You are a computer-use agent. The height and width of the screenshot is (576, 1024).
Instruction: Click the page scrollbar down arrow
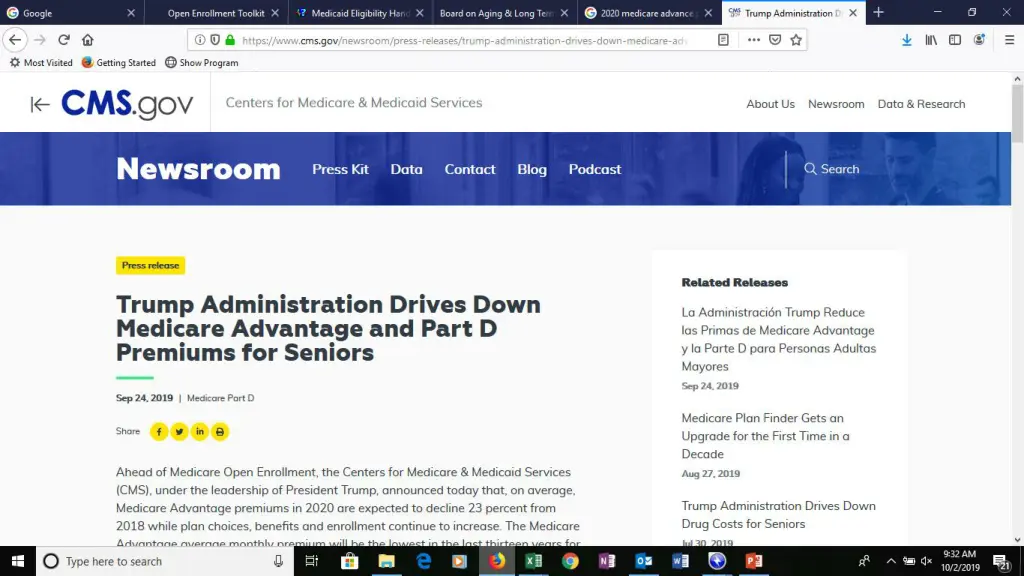1017,540
